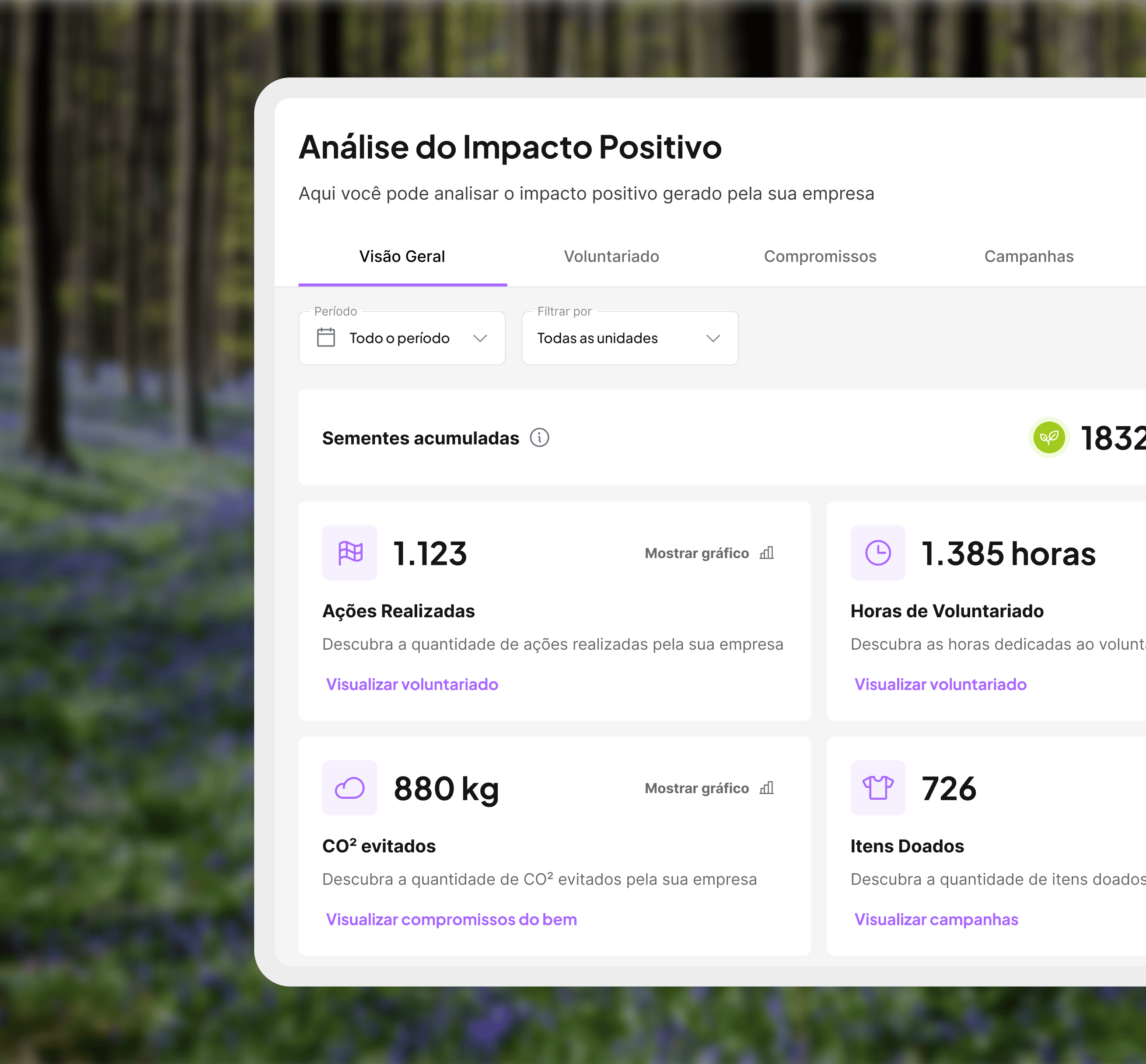Open the 'Todas as unidades' filter dropdown
This screenshot has width=1146, height=1064.
630,338
